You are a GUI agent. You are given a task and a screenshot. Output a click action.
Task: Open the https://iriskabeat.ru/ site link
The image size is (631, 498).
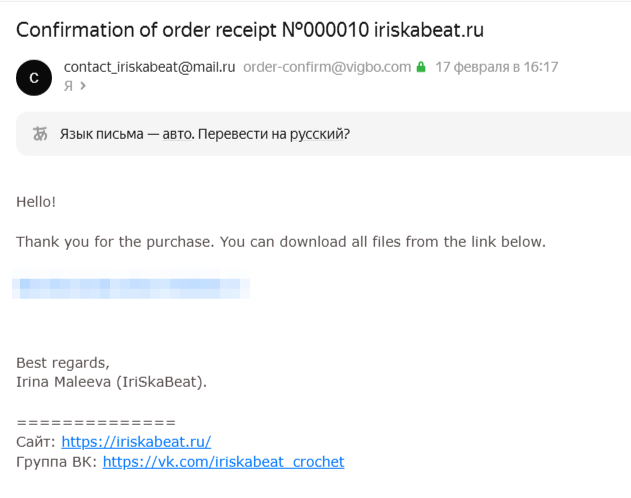click(x=136, y=441)
